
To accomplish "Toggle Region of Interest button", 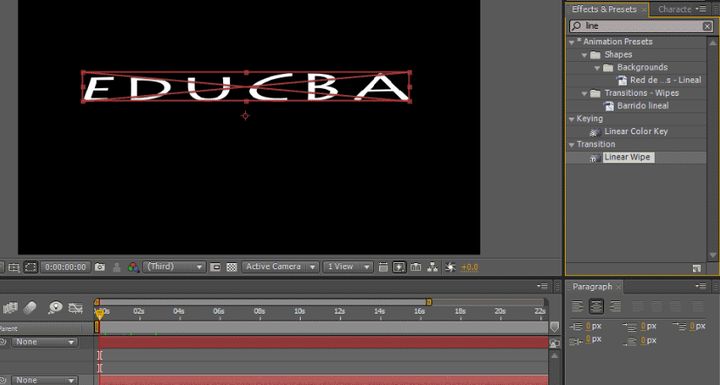I will (215, 267).
